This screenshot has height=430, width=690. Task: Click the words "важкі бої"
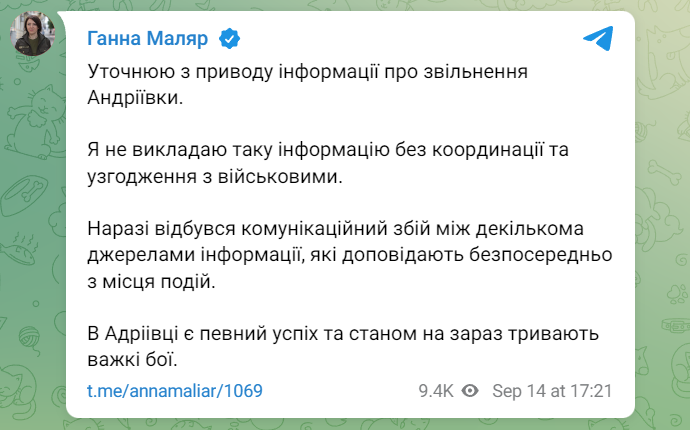pos(134,358)
